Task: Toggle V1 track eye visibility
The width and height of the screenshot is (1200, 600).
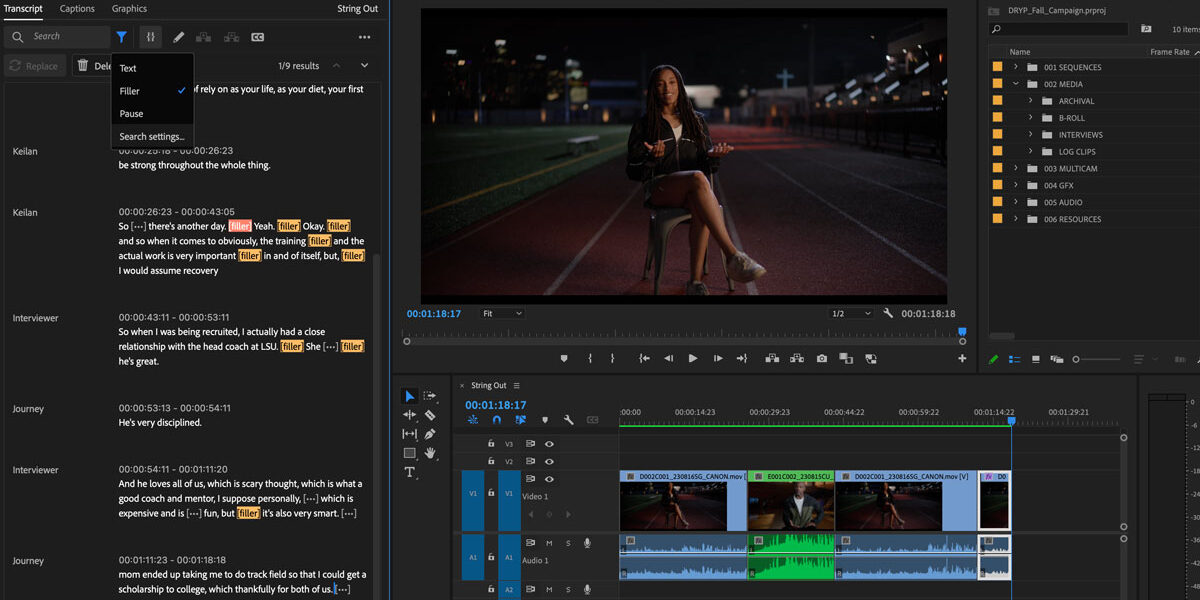Action: click(549, 479)
